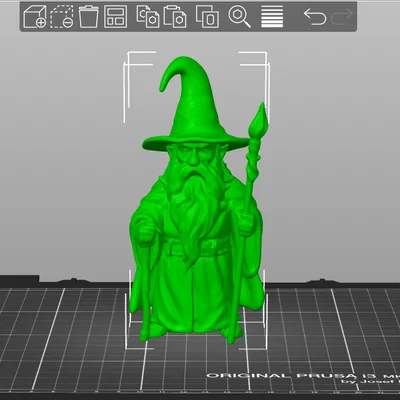Open variable layer height editing

click(x=272, y=16)
